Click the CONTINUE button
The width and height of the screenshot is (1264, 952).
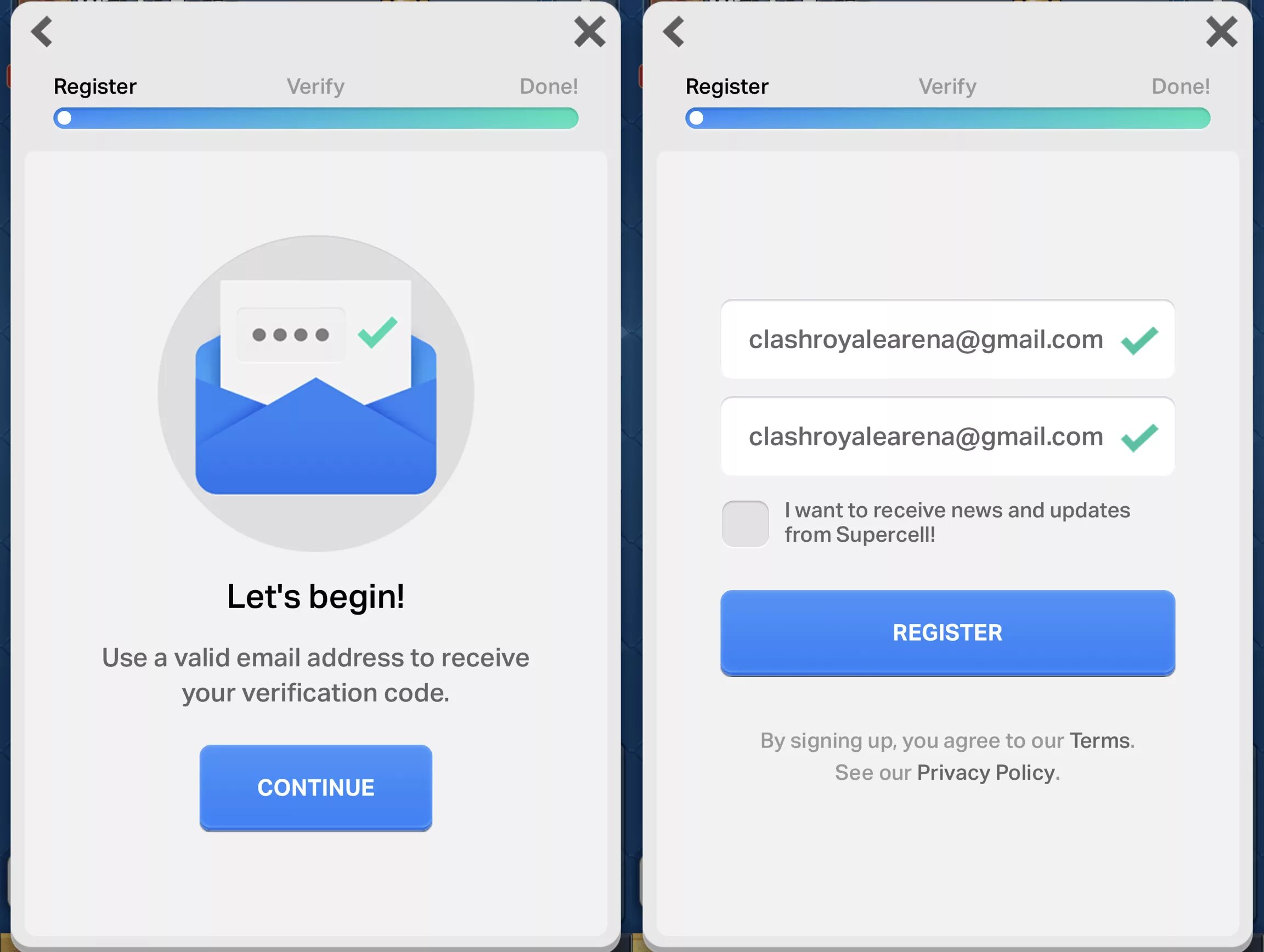[315, 786]
